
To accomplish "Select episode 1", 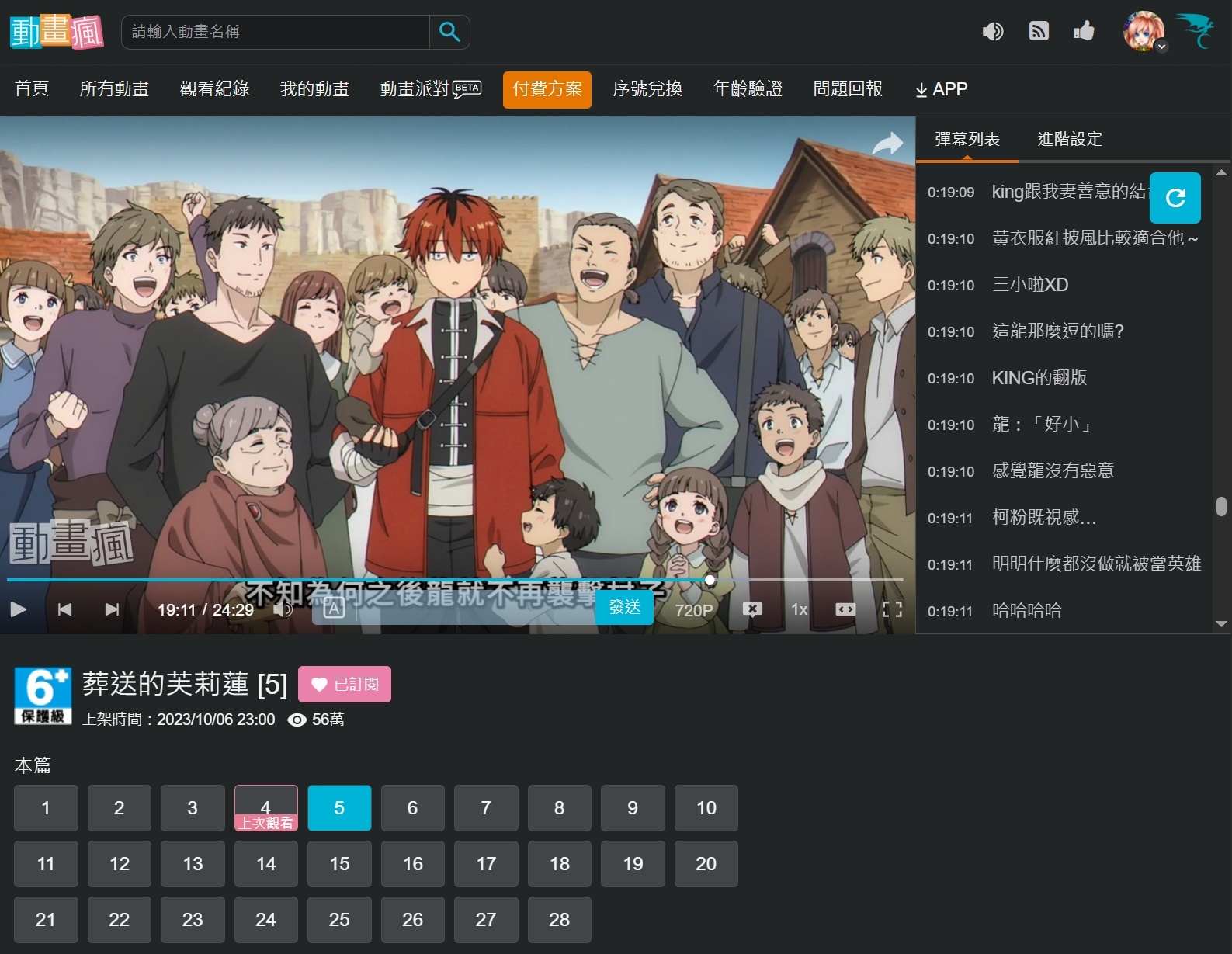I will tap(46, 808).
